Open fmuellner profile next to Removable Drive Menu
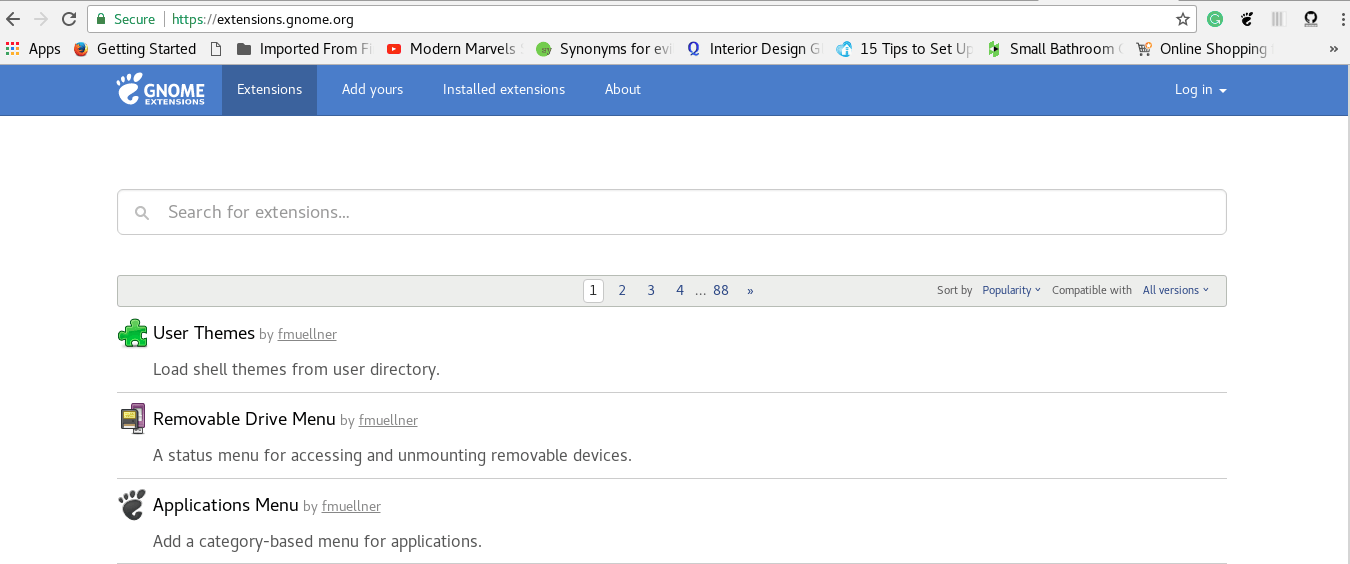 coord(388,421)
